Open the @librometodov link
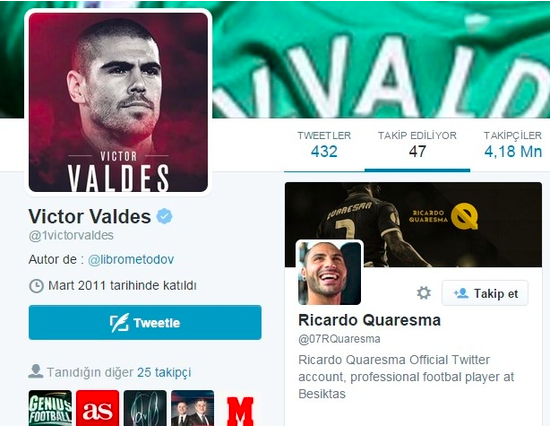 pos(131,260)
